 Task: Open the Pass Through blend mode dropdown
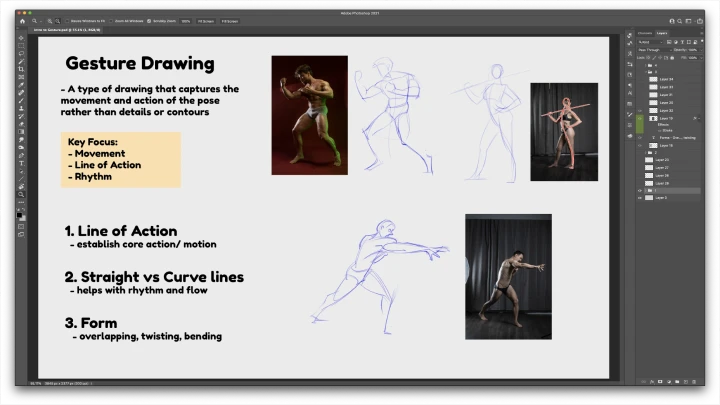655,50
